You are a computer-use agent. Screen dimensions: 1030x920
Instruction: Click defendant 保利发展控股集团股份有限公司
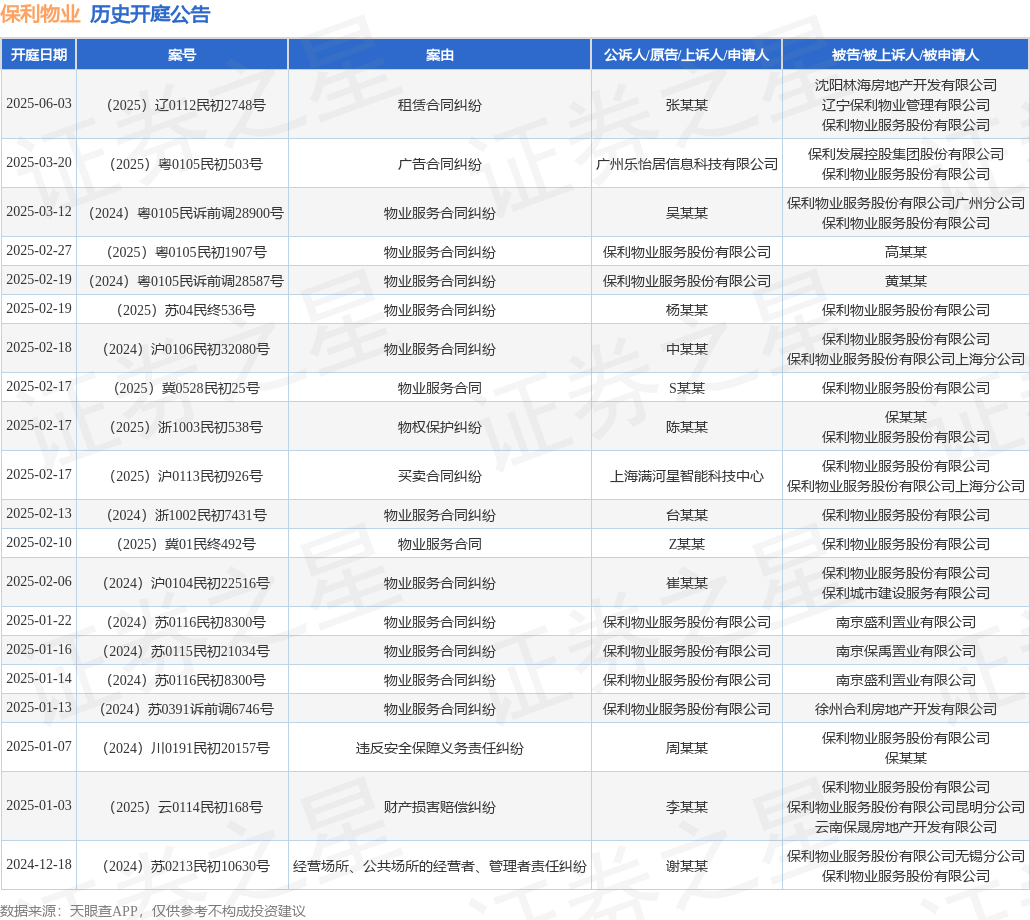(x=906, y=154)
